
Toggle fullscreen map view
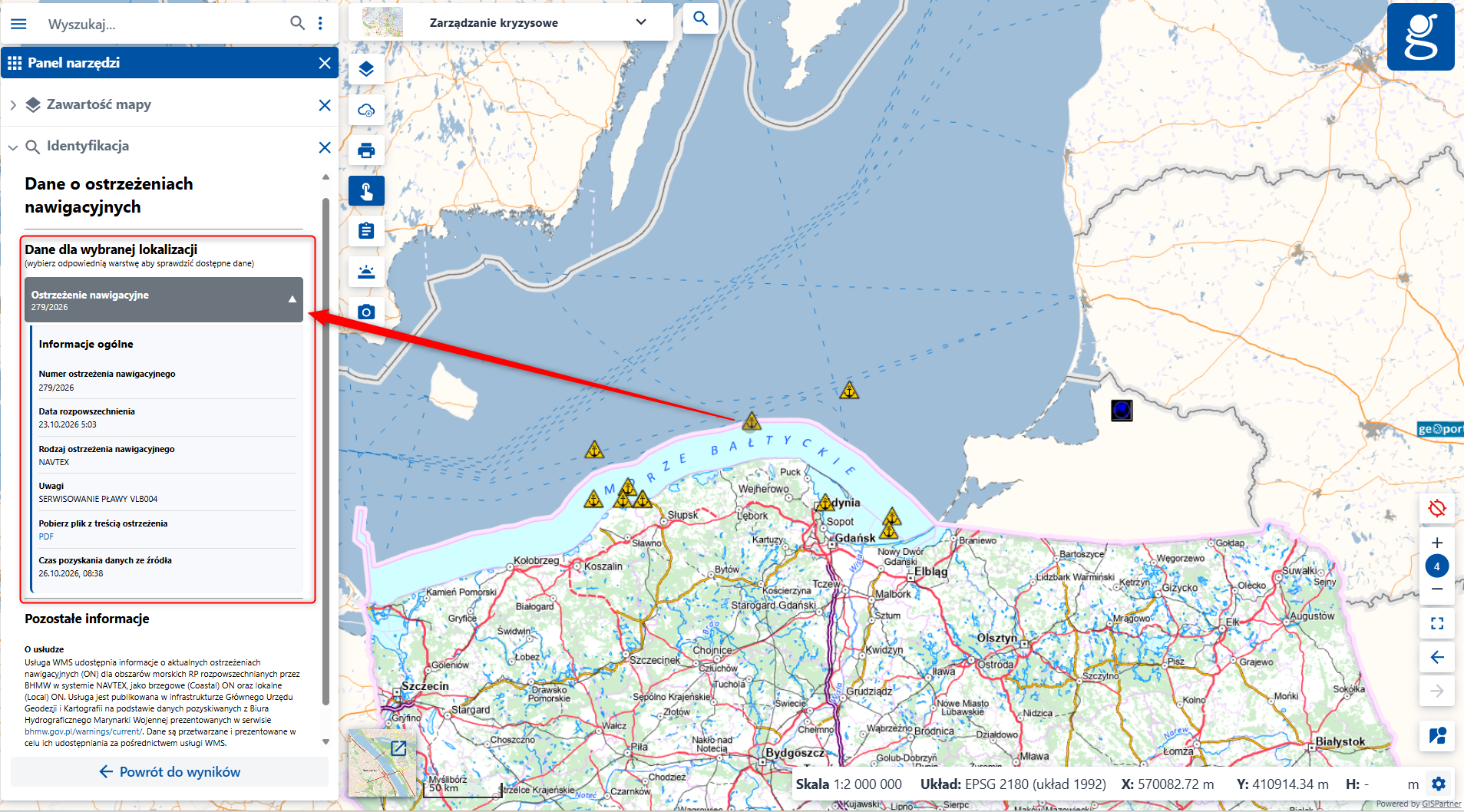point(1437,623)
